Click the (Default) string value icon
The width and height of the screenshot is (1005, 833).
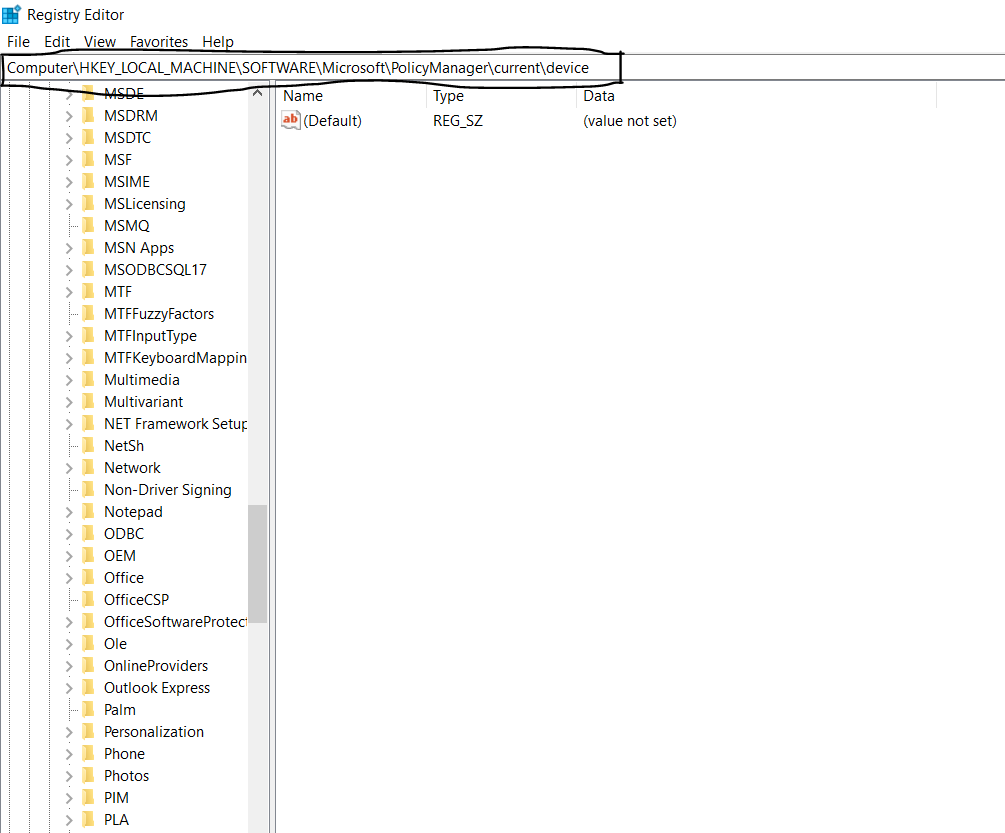tap(291, 121)
